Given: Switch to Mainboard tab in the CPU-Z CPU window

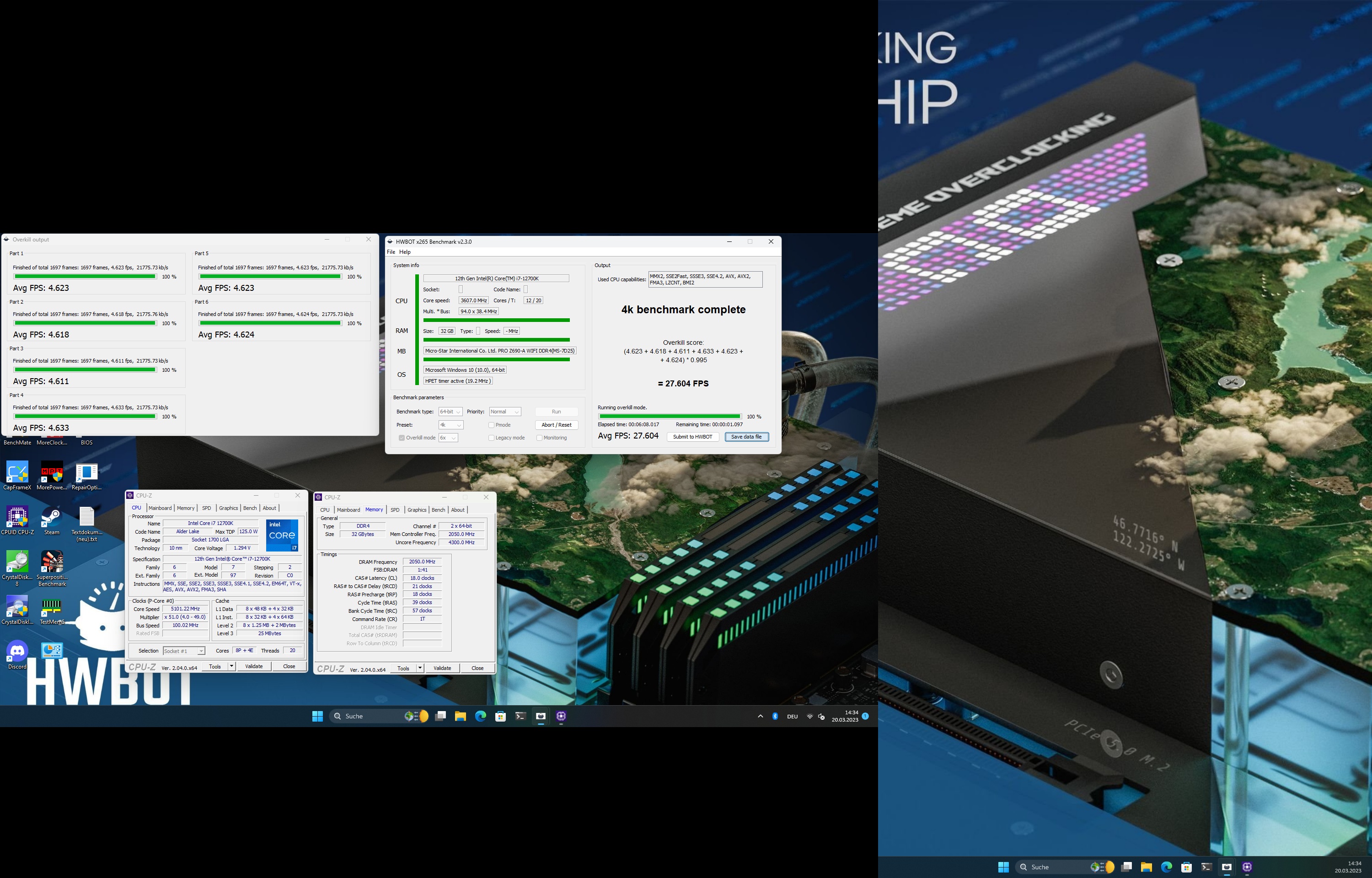Looking at the screenshot, I should (x=160, y=508).
